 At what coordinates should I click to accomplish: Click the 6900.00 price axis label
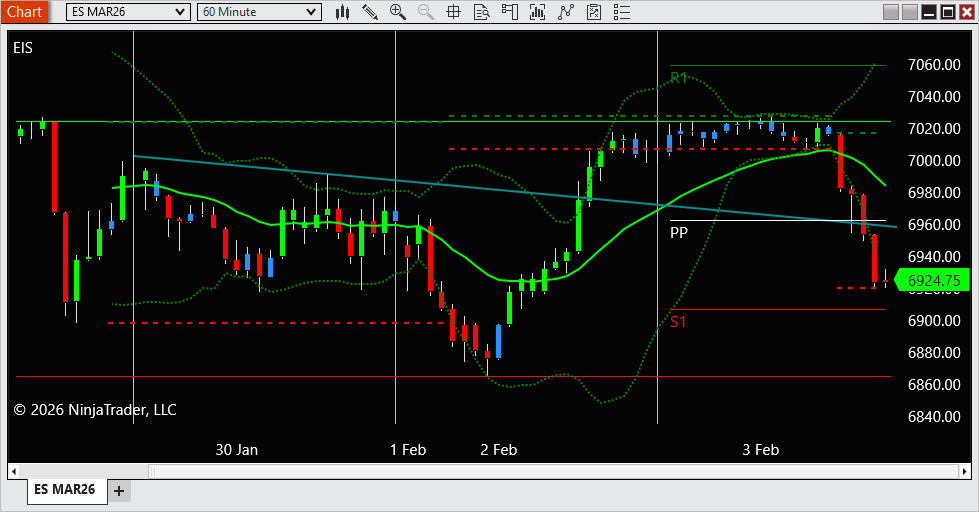[934, 320]
